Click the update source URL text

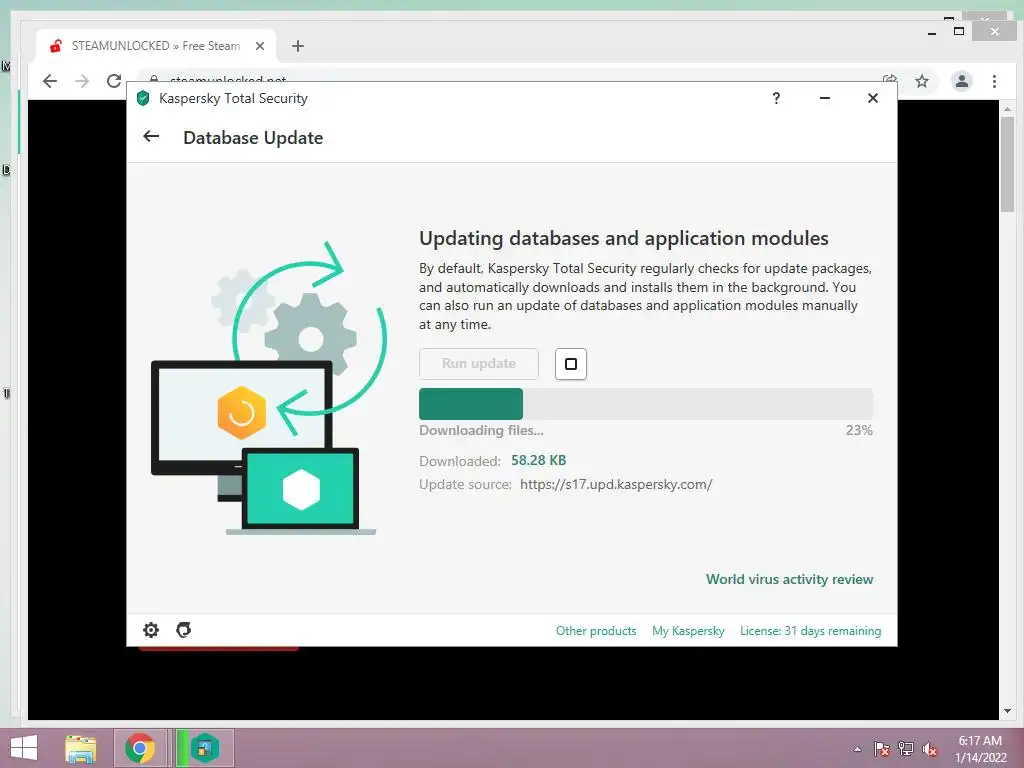[x=616, y=485]
